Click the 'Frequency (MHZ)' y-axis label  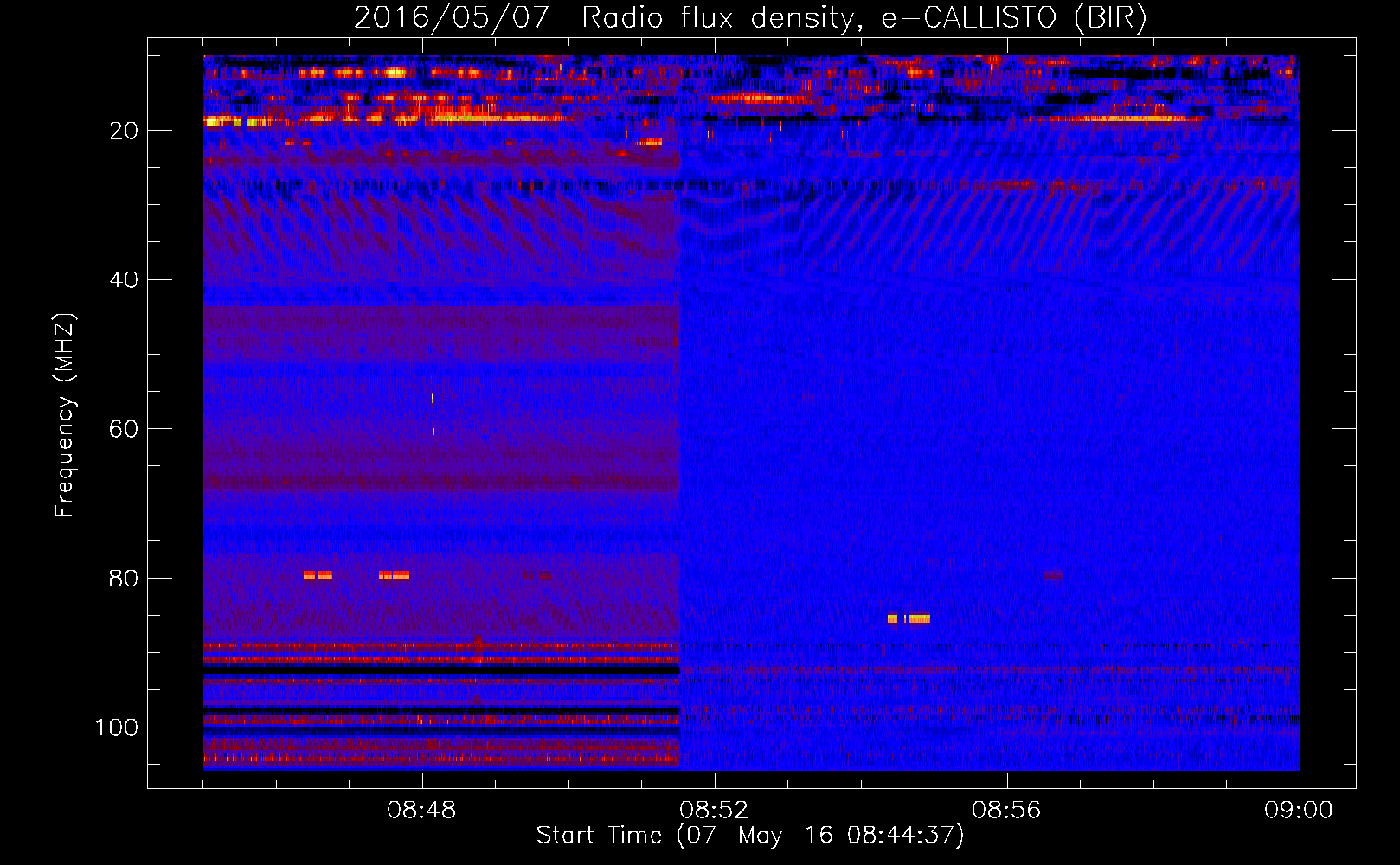65,415
